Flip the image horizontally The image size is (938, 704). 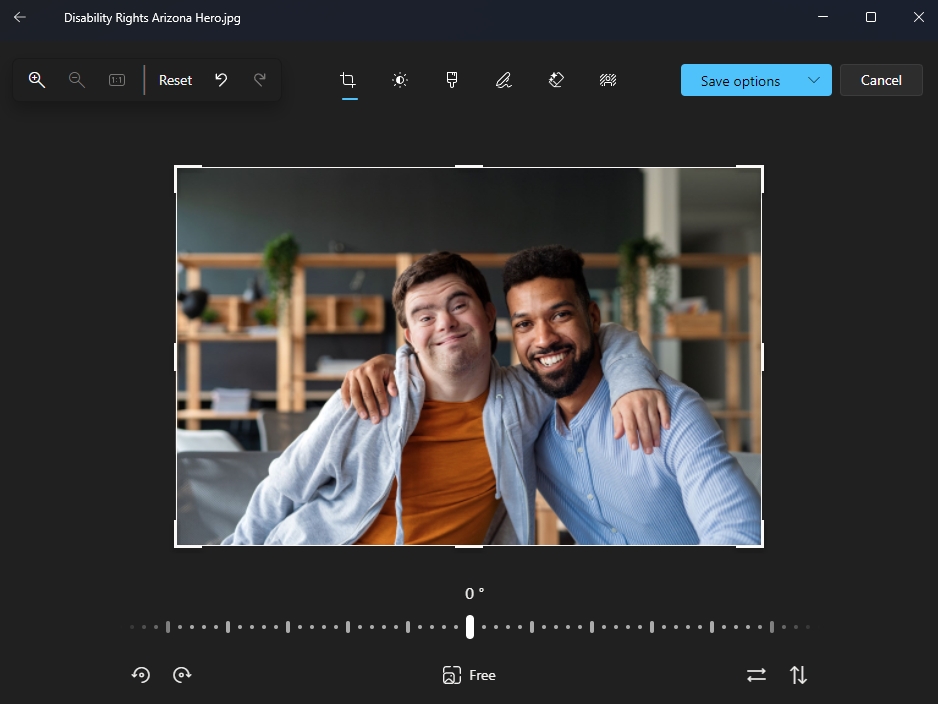click(x=756, y=675)
